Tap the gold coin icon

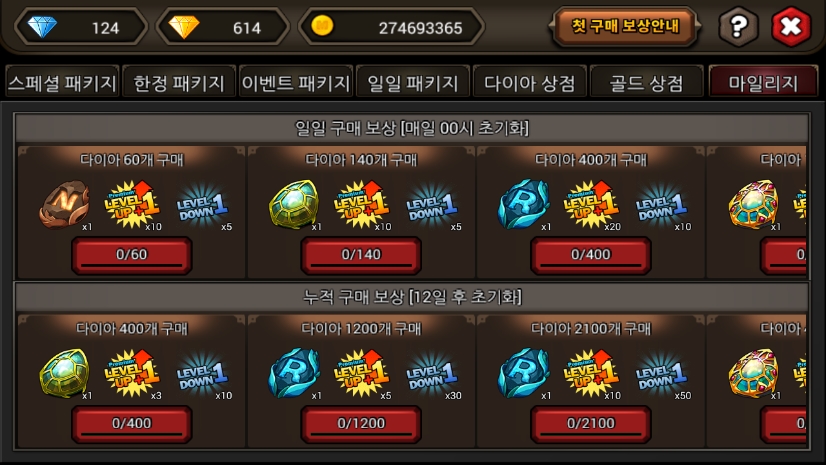coord(322,25)
